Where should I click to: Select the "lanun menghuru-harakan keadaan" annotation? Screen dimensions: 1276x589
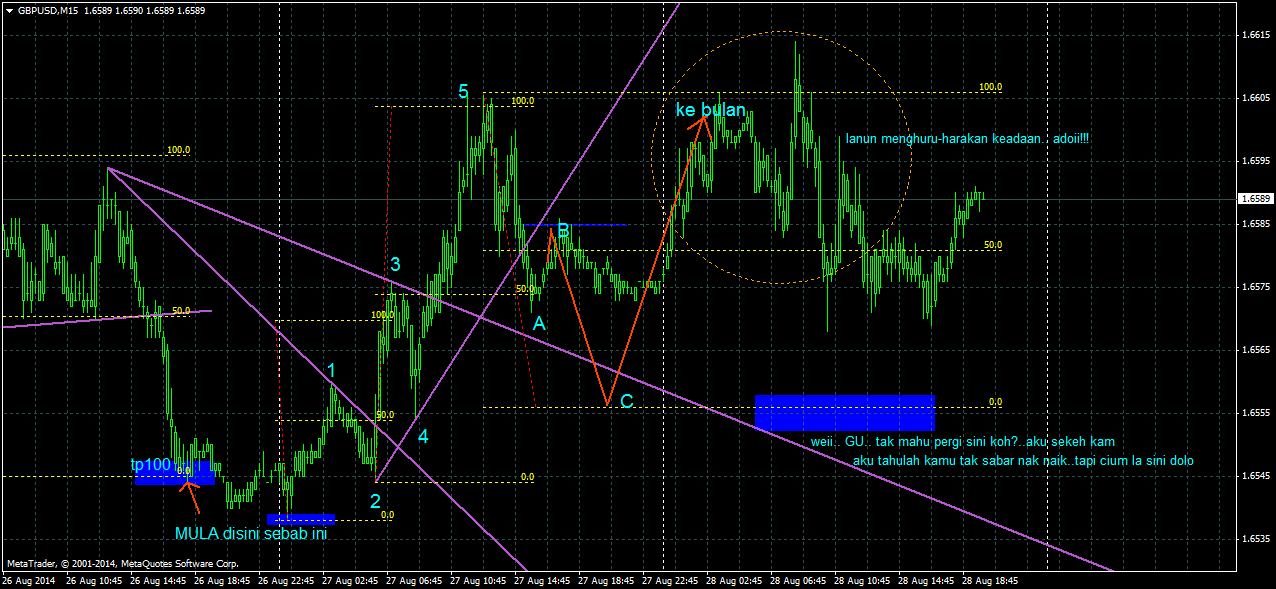[x=967, y=139]
